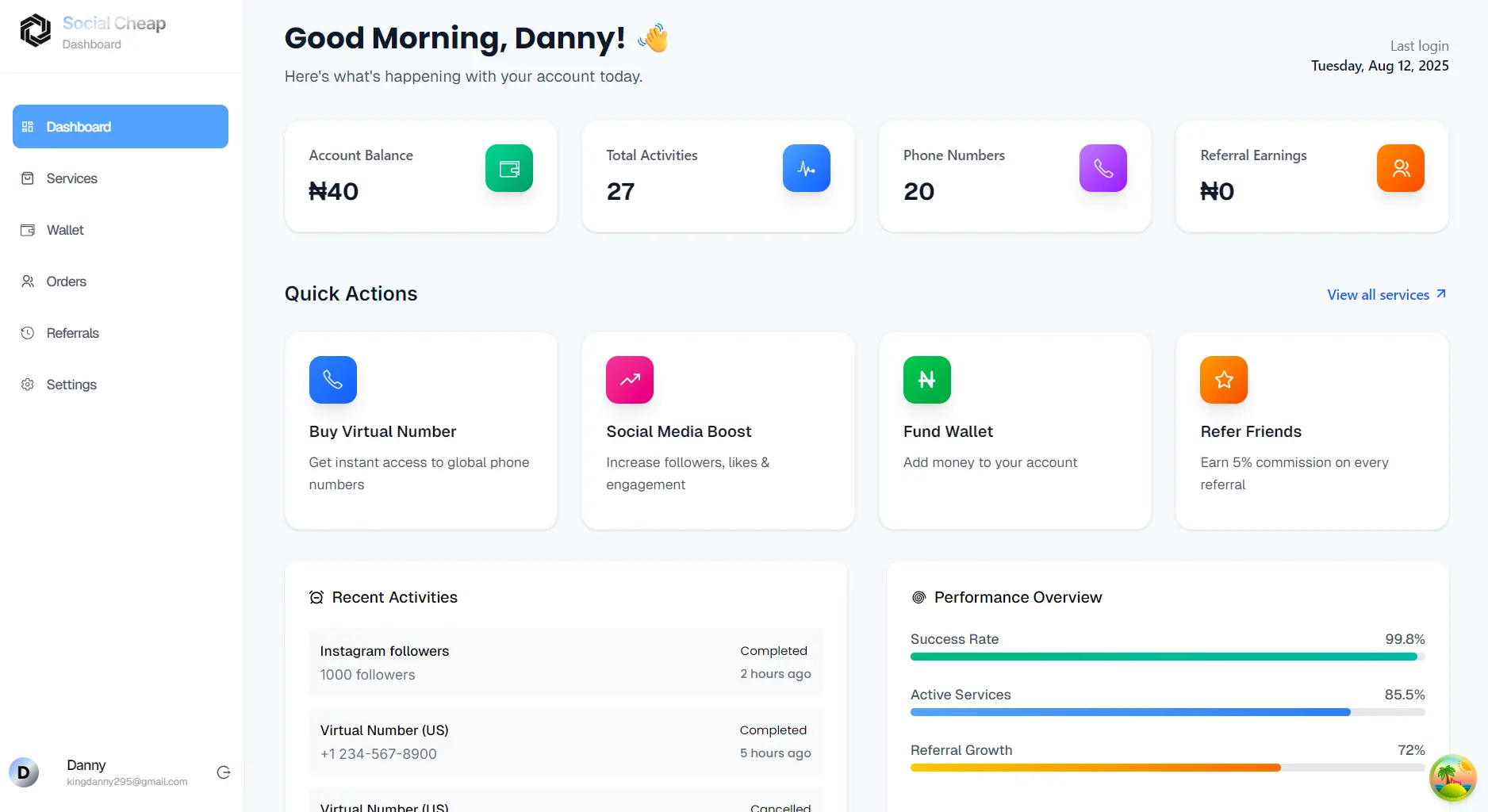The height and width of the screenshot is (812, 1488).
Task: Click the blue phone icon for Buy Virtual Number
Action: (332, 380)
